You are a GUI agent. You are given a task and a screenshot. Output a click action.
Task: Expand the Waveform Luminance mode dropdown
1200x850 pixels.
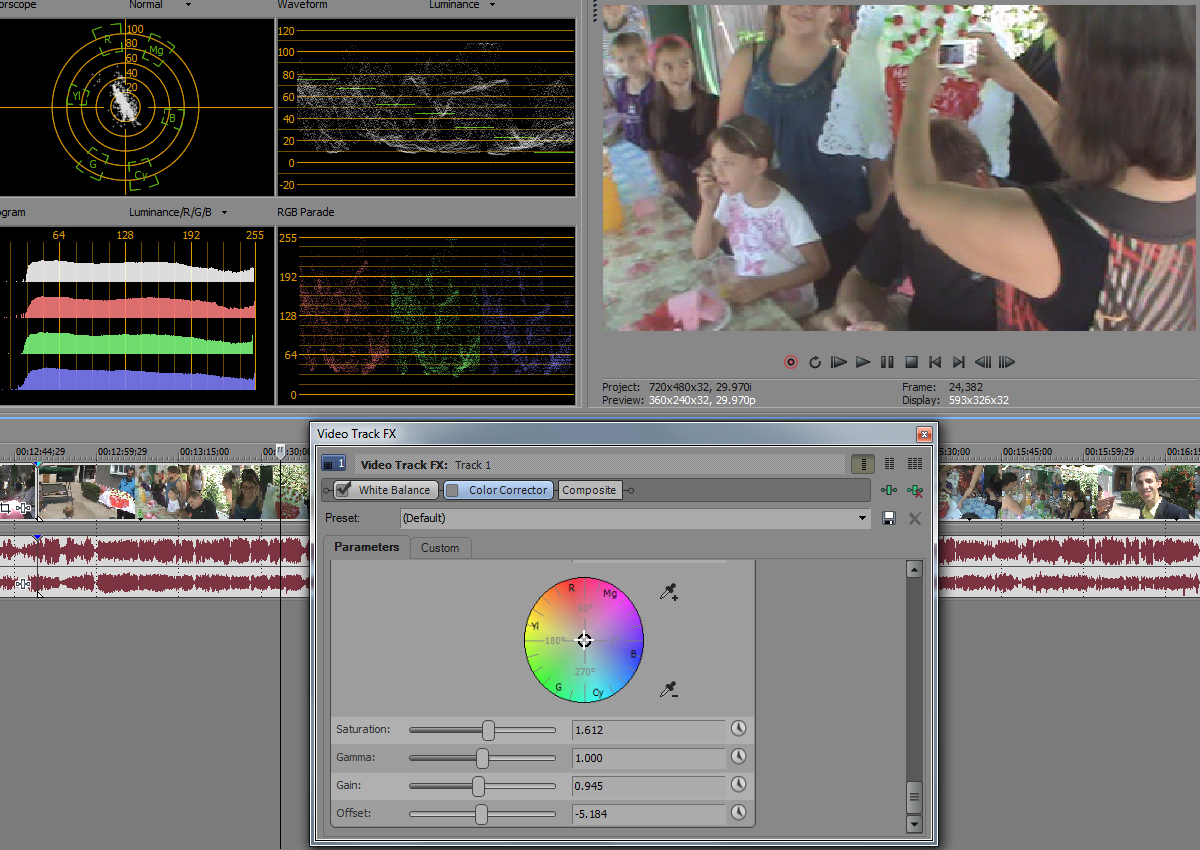492,5
